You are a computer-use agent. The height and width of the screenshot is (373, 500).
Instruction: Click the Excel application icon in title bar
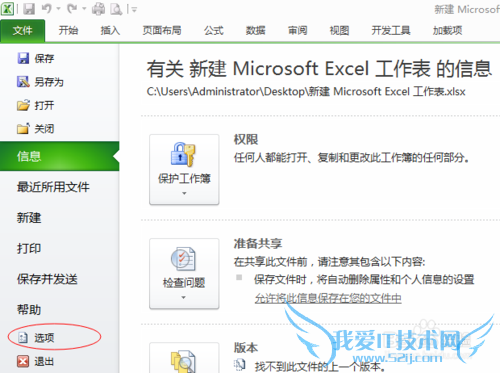pos(7,9)
